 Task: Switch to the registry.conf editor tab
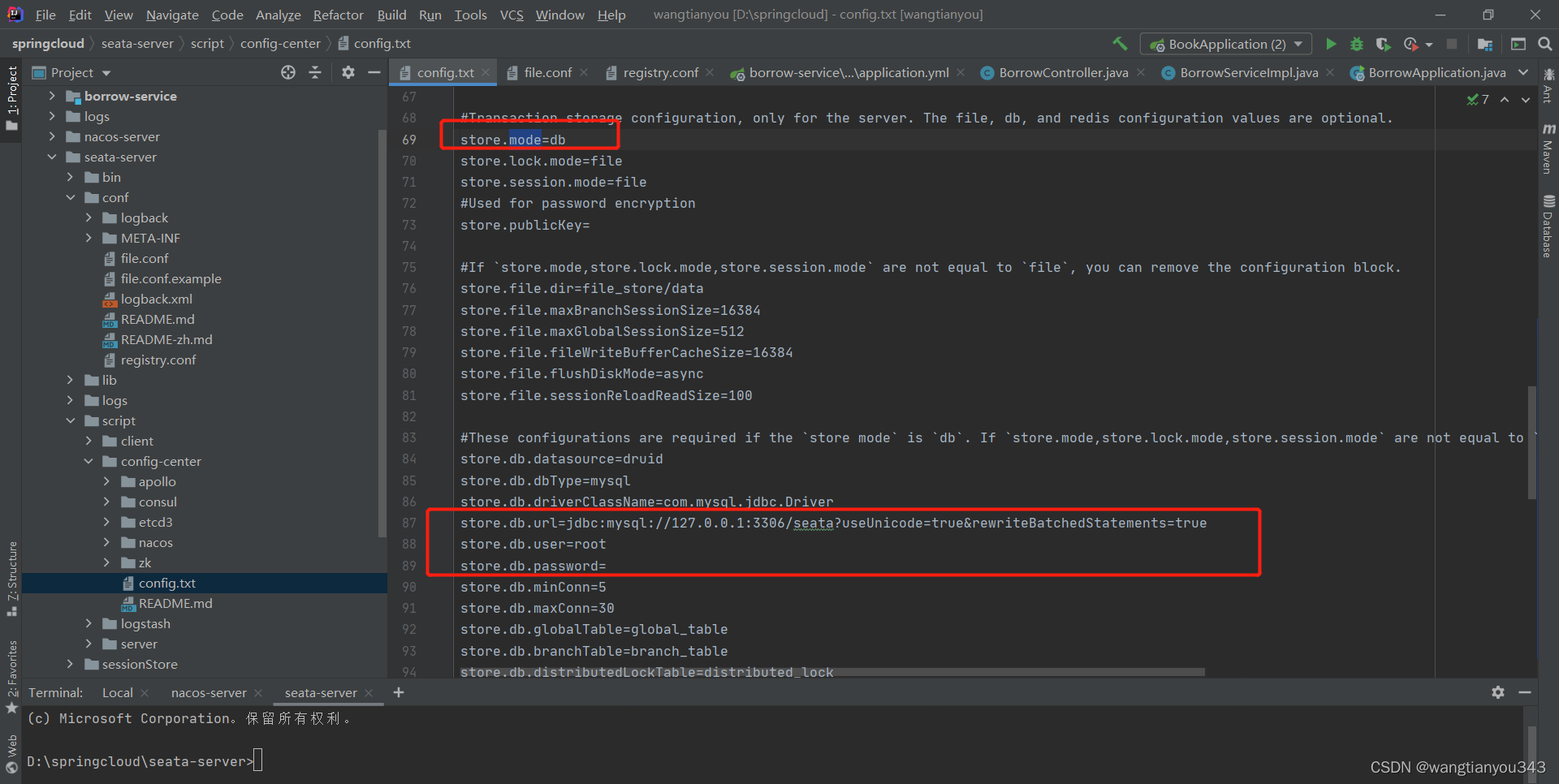pos(659,72)
